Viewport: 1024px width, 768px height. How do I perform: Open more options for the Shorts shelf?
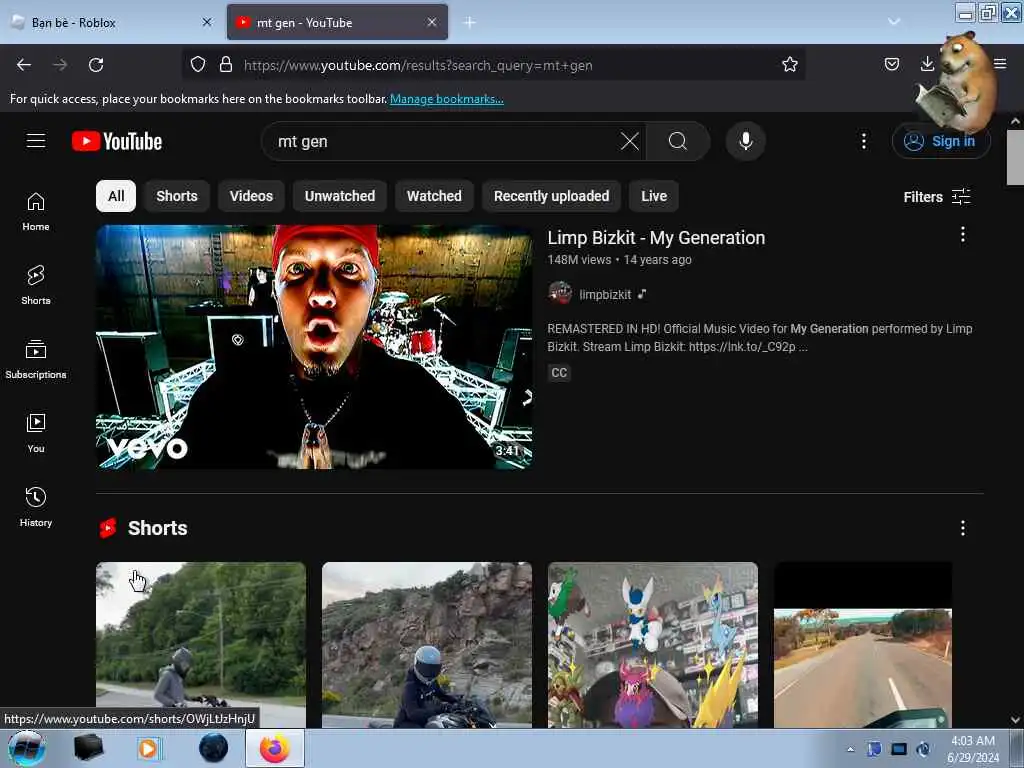[x=963, y=528]
